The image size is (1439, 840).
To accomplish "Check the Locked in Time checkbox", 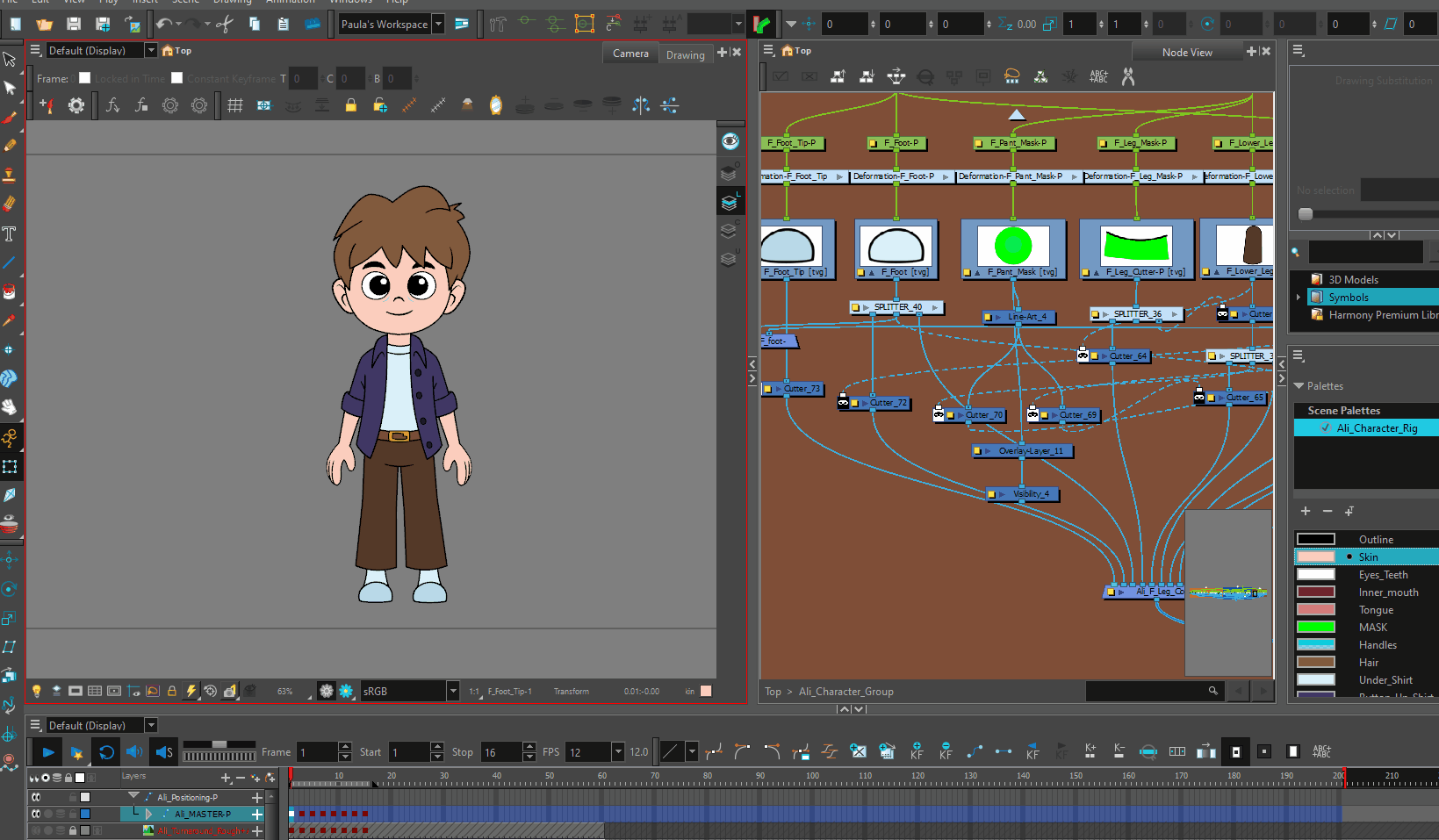I will click(x=85, y=78).
